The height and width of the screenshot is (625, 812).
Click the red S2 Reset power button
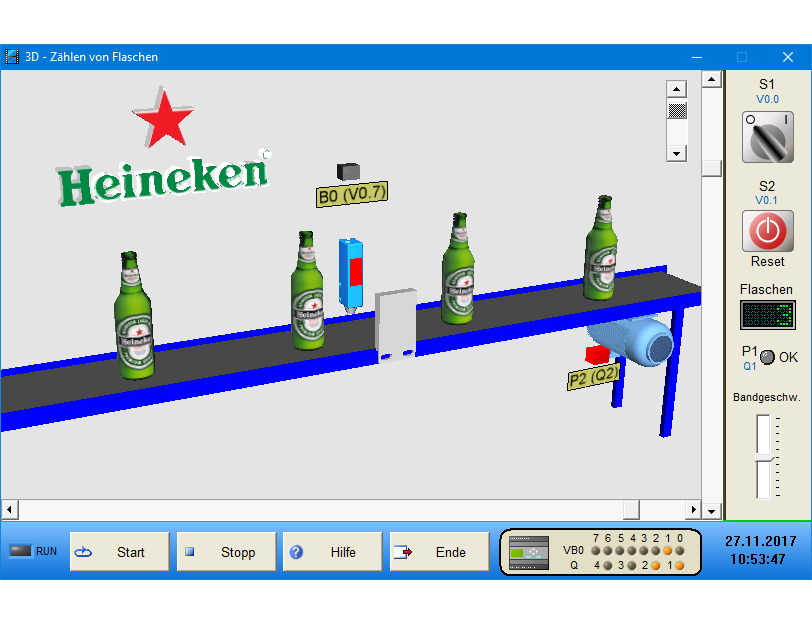(767, 231)
